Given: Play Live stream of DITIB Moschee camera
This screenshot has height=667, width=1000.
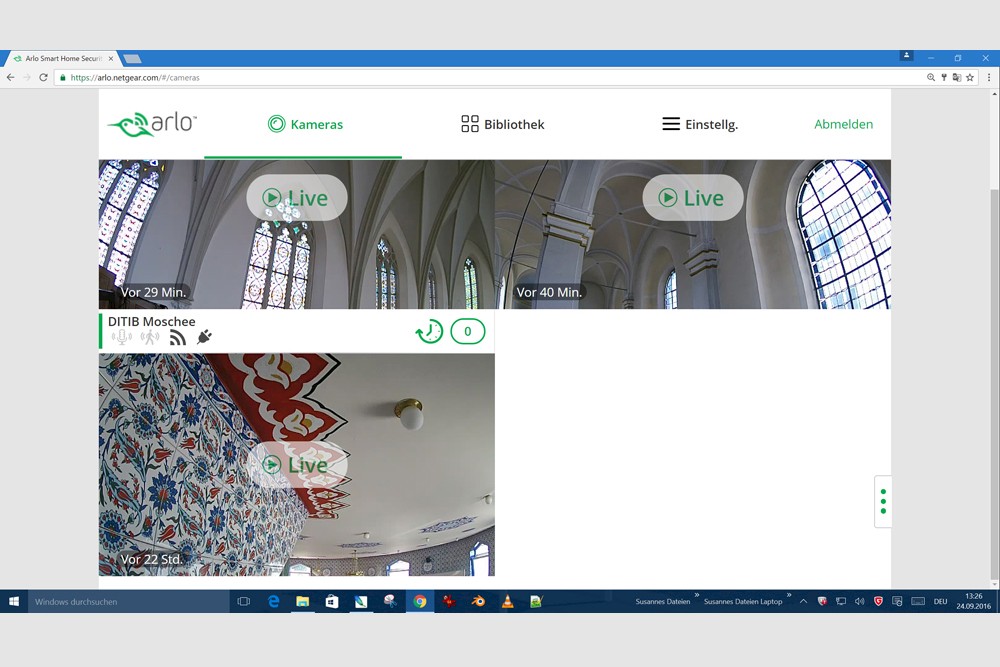Looking at the screenshot, I should (296, 465).
